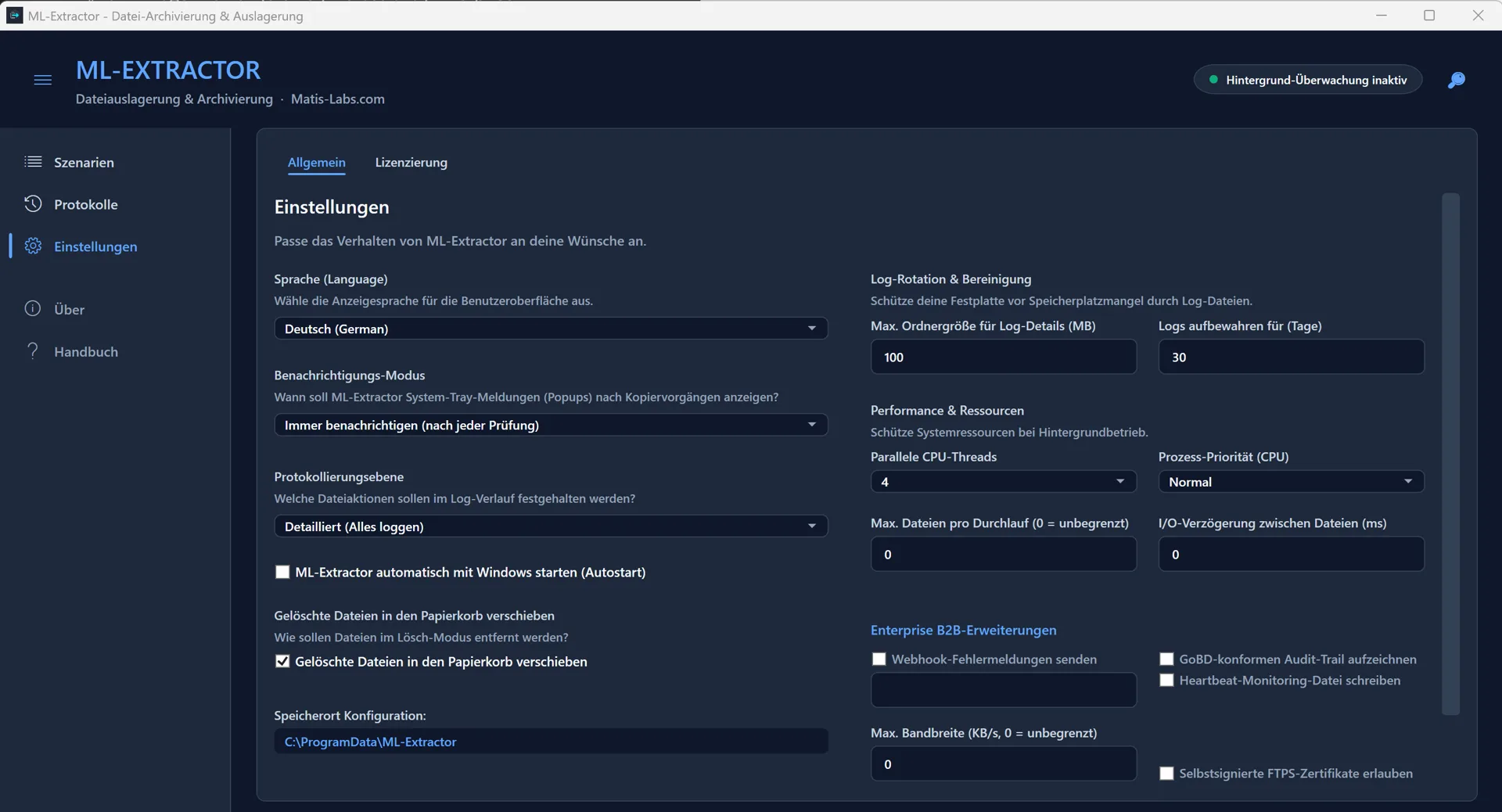Screen dimensions: 1502x812
Task: Open the Über page
Action: (69, 309)
